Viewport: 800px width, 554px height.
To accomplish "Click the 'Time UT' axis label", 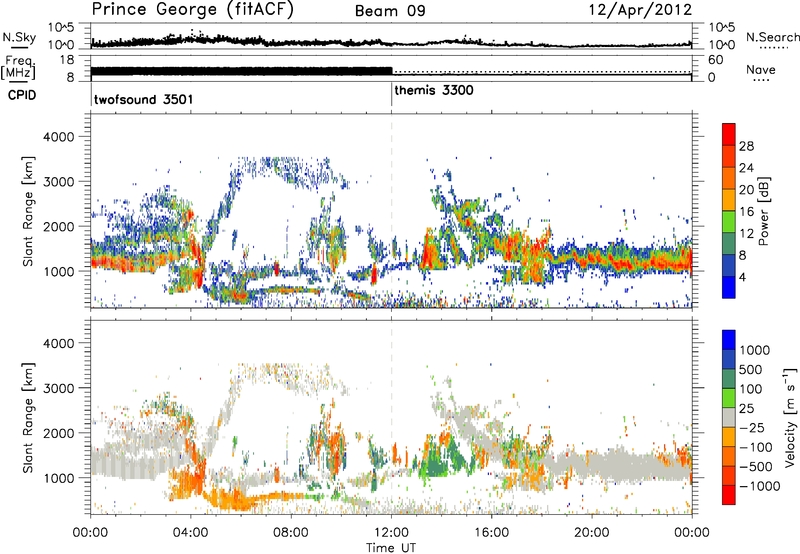I will [391, 548].
